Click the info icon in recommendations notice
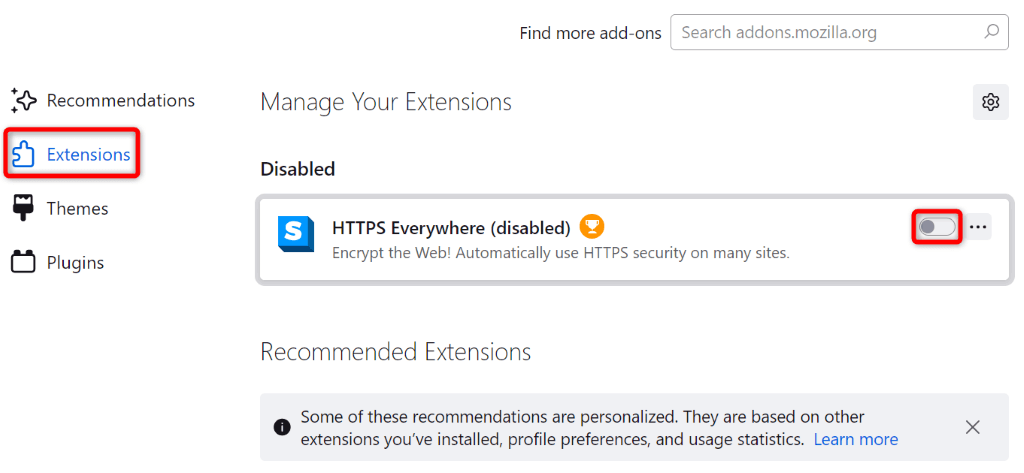The image size is (1024, 473). tap(283, 427)
